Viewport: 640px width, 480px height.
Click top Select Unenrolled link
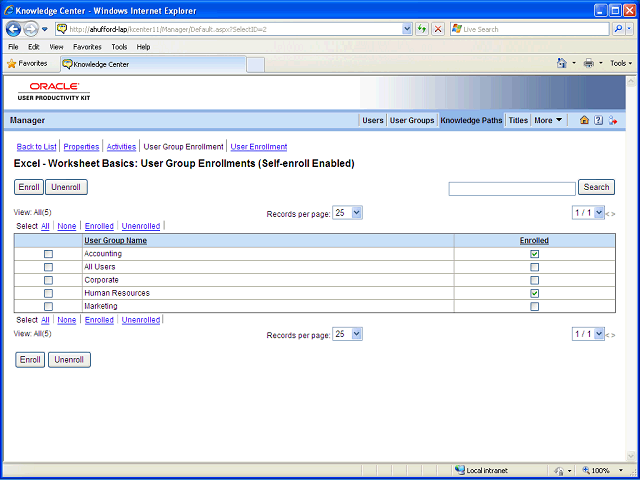pos(141,226)
